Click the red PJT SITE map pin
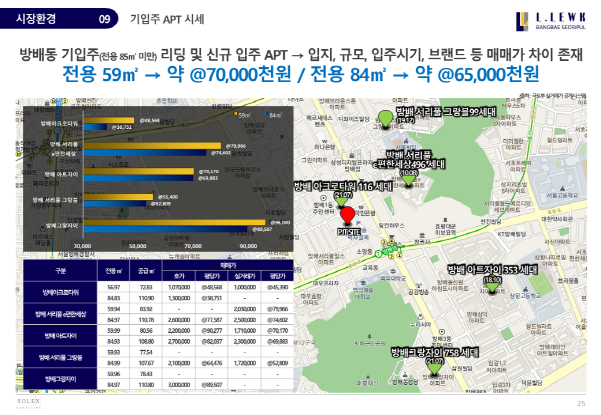 [347, 215]
